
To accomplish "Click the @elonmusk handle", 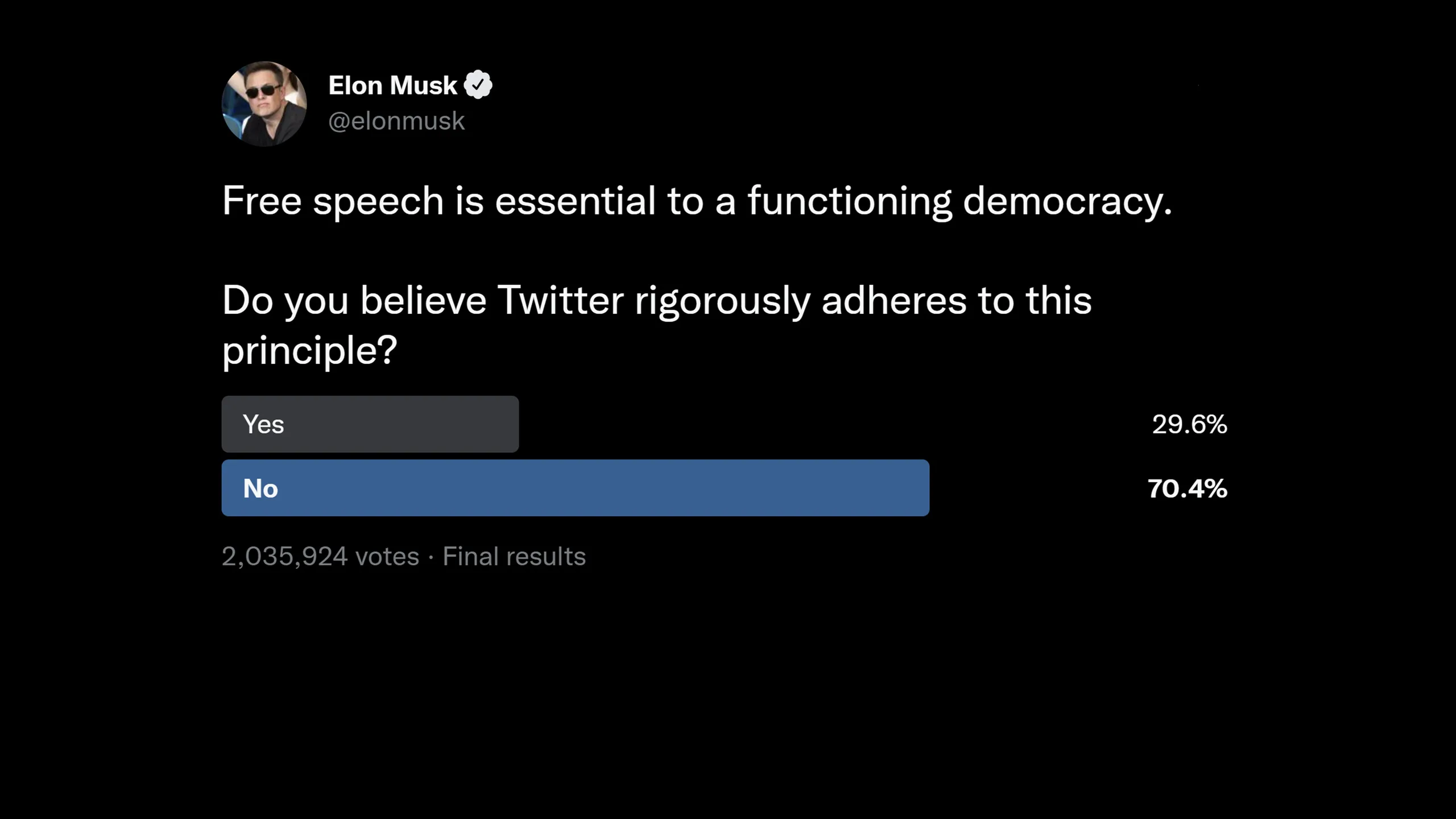I will click(396, 121).
